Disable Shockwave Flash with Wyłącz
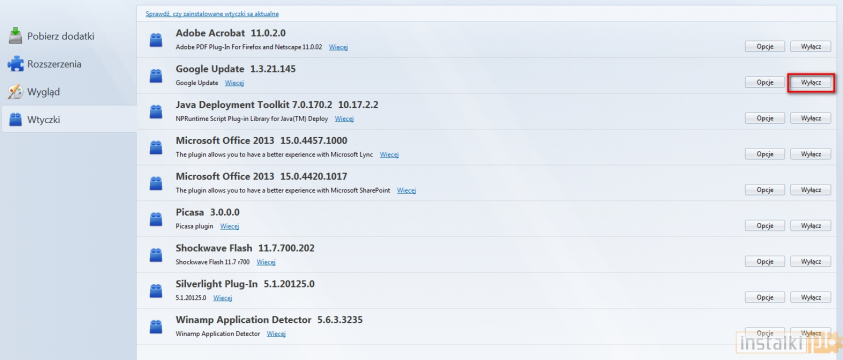 click(810, 262)
